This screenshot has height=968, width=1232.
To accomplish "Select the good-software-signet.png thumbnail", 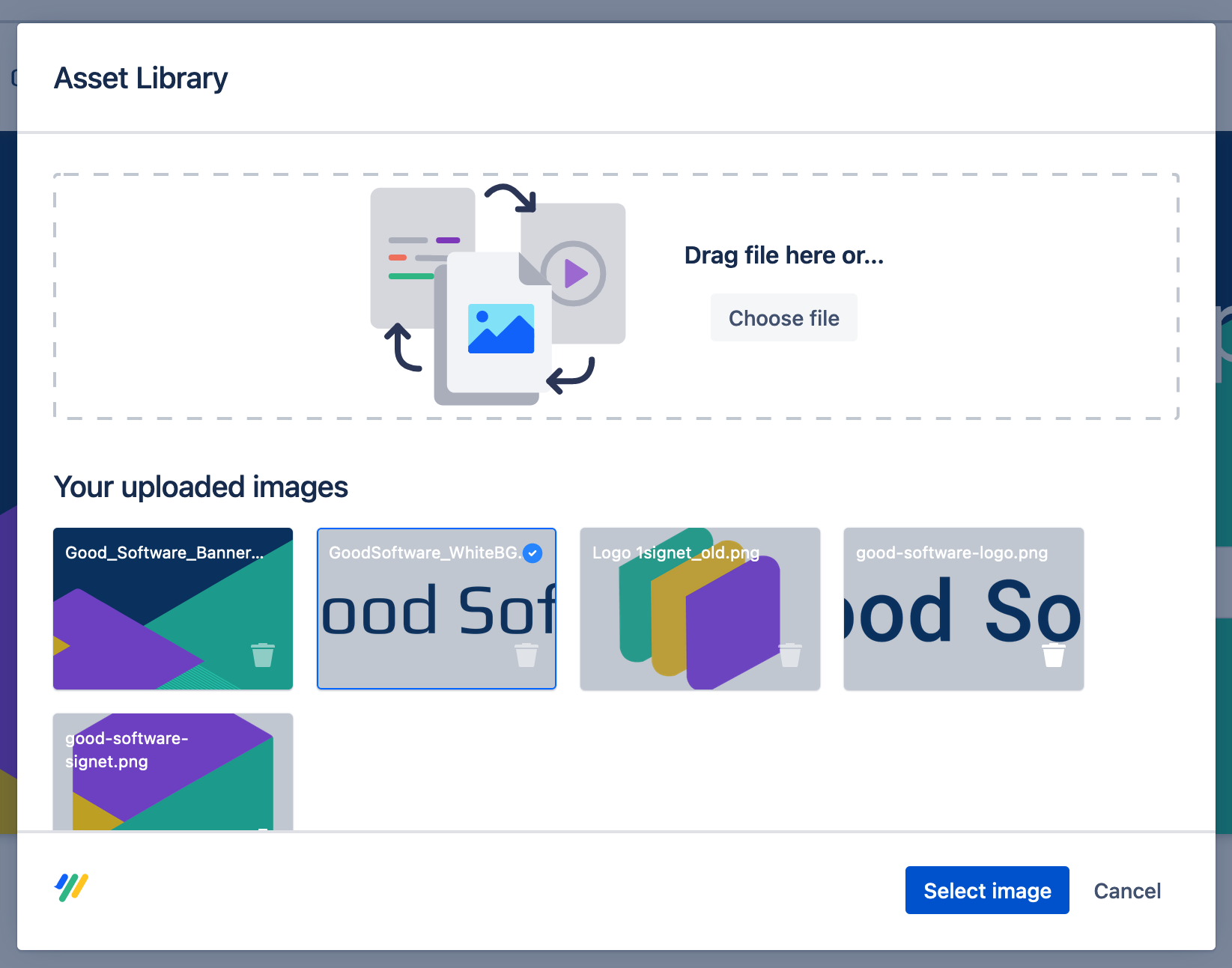I will pyautogui.click(x=172, y=772).
